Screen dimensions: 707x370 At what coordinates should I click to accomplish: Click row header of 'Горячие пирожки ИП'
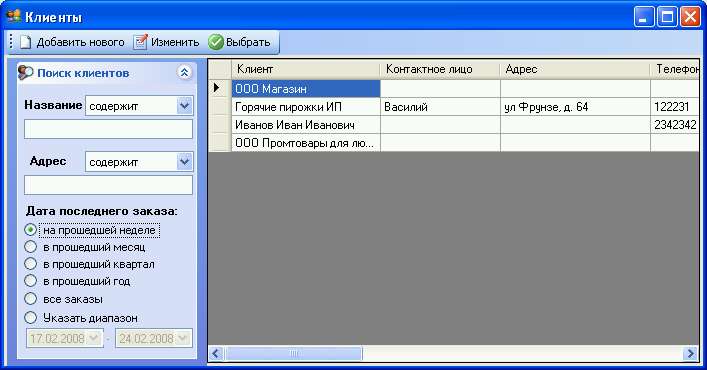pos(220,107)
